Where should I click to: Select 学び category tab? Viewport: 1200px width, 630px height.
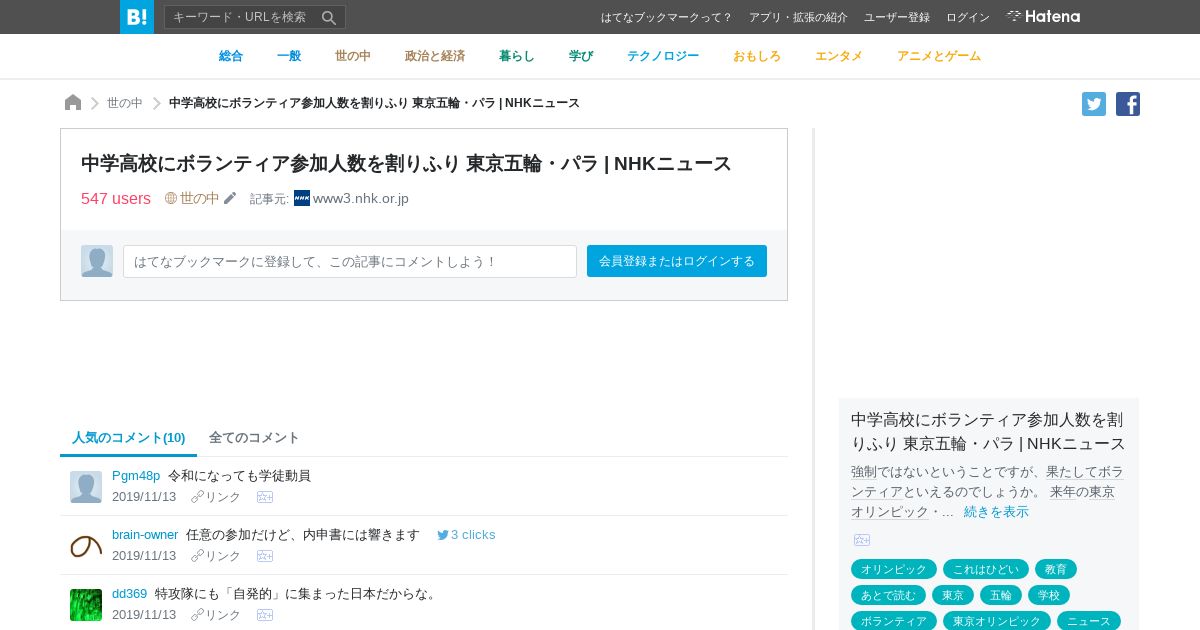point(581,56)
